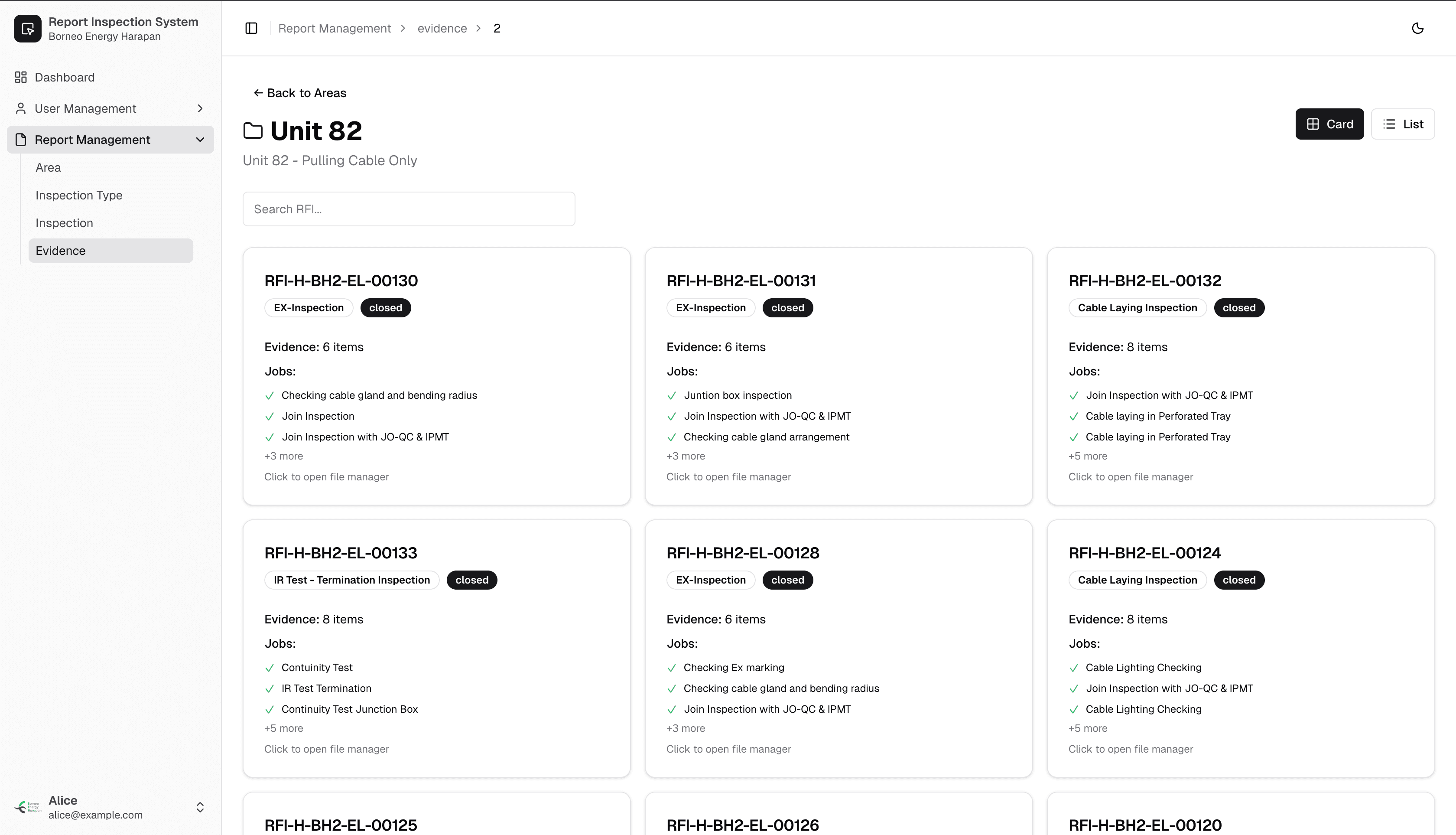Select the Evidence submenu item
This screenshot has width=1456, height=835.
tap(110, 251)
